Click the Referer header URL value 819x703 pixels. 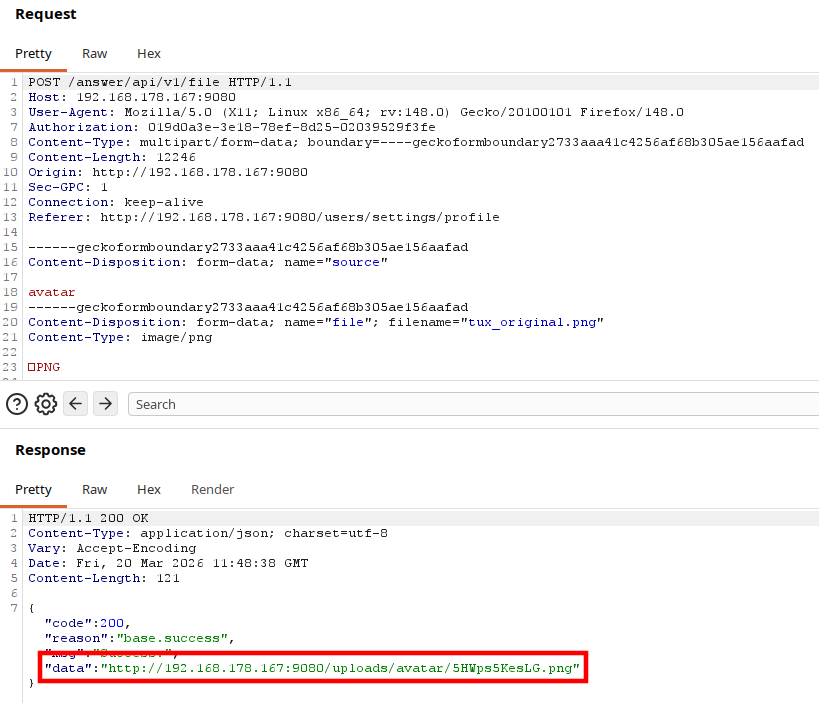[x=300, y=217]
